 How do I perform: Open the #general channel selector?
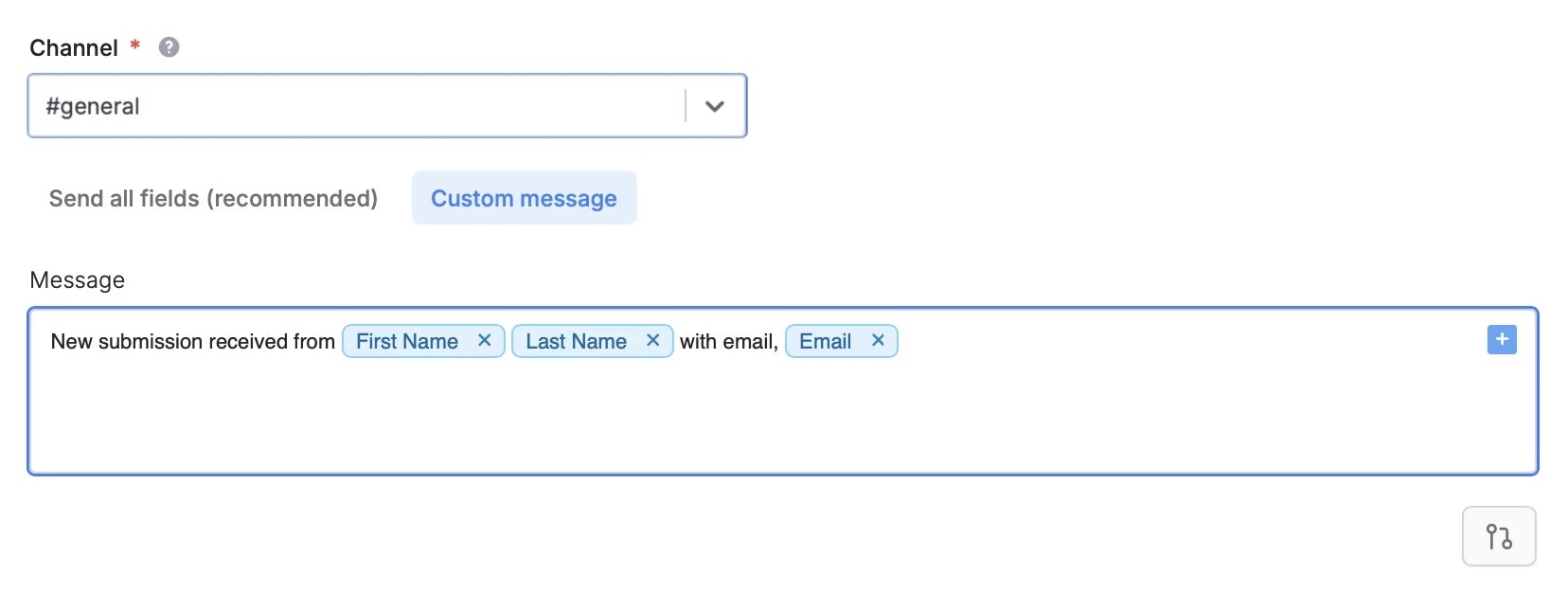[379, 106]
